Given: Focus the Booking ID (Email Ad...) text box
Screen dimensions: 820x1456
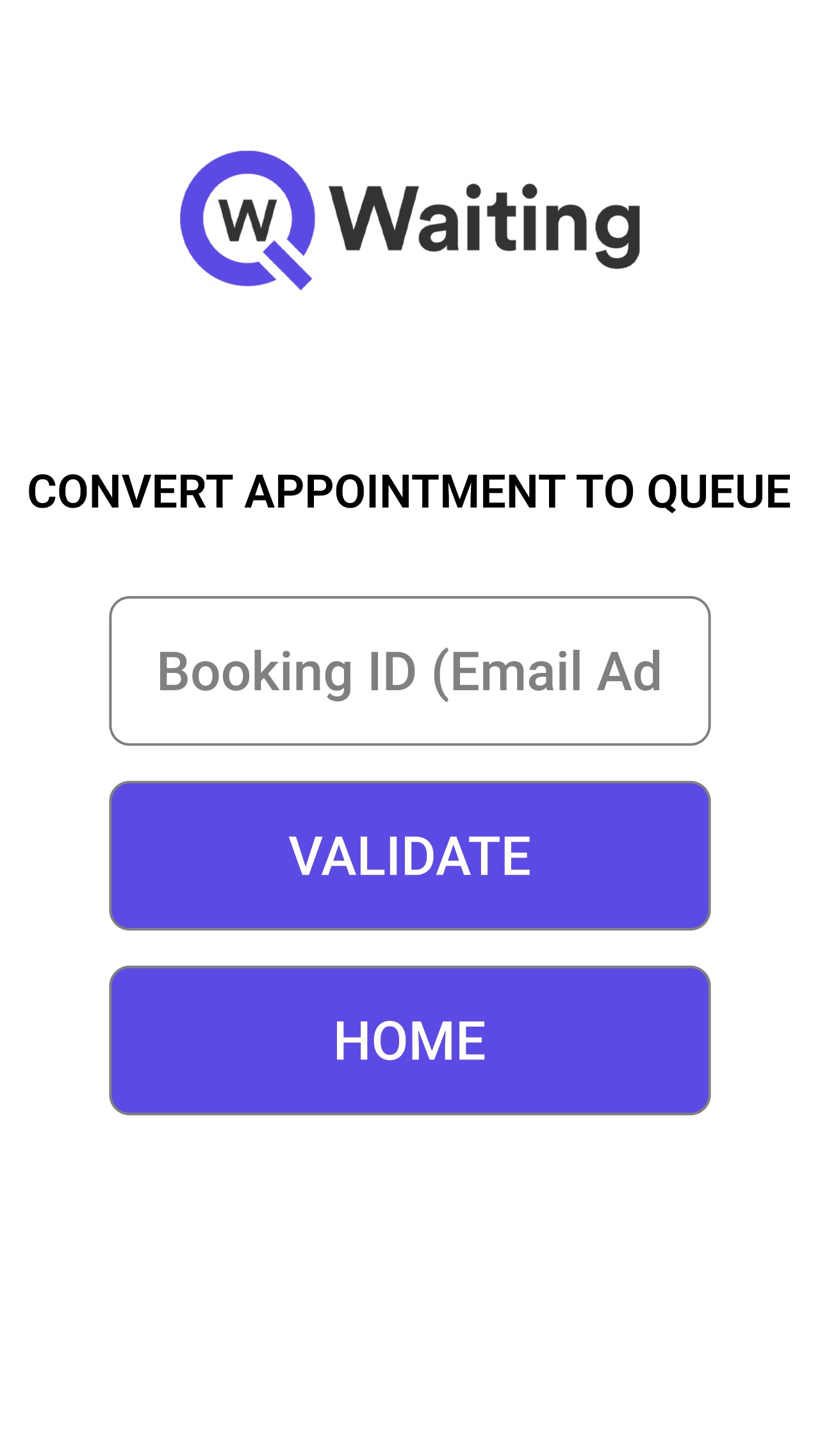Looking at the screenshot, I should click(410, 671).
